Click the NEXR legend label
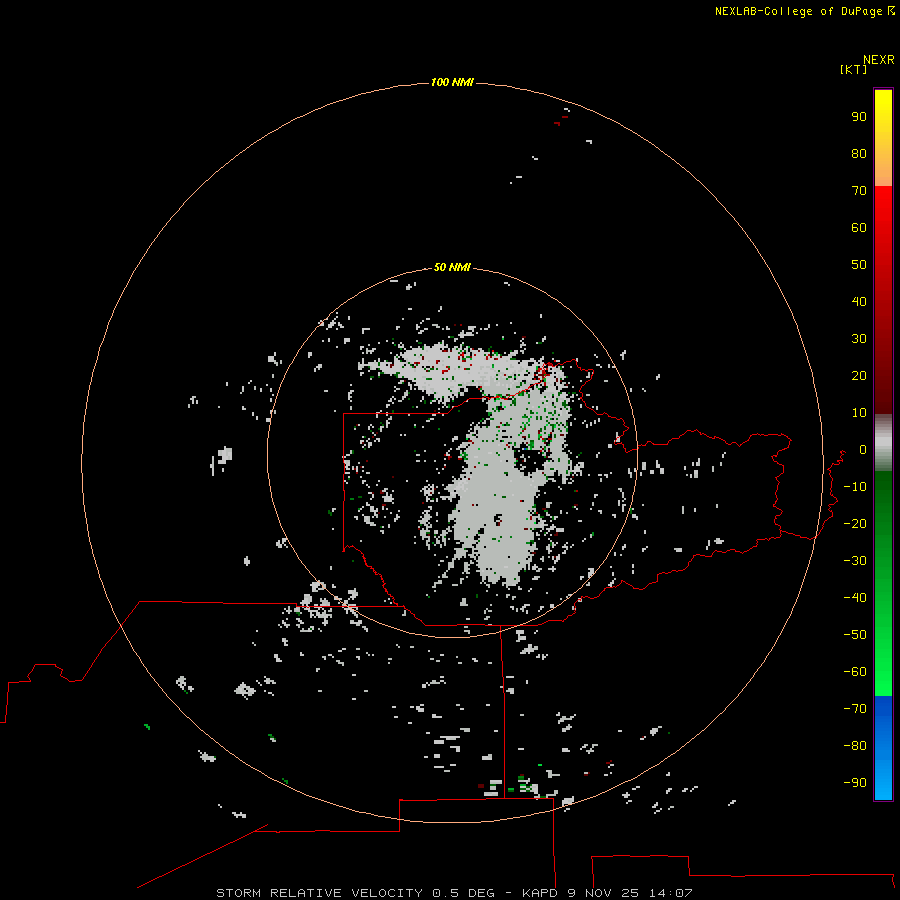 tap(879, 59)
